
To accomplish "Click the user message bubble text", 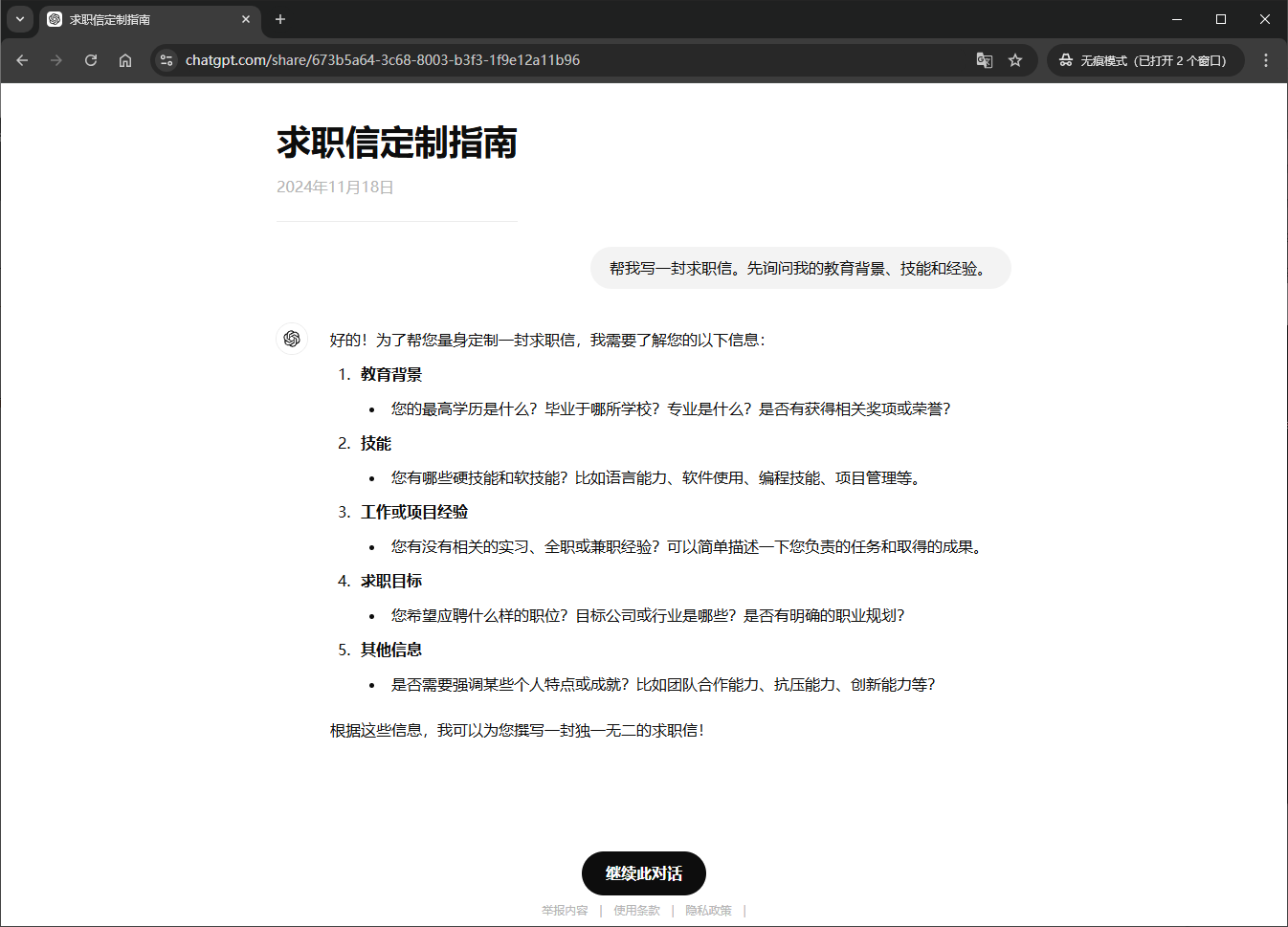I will 800,269.
